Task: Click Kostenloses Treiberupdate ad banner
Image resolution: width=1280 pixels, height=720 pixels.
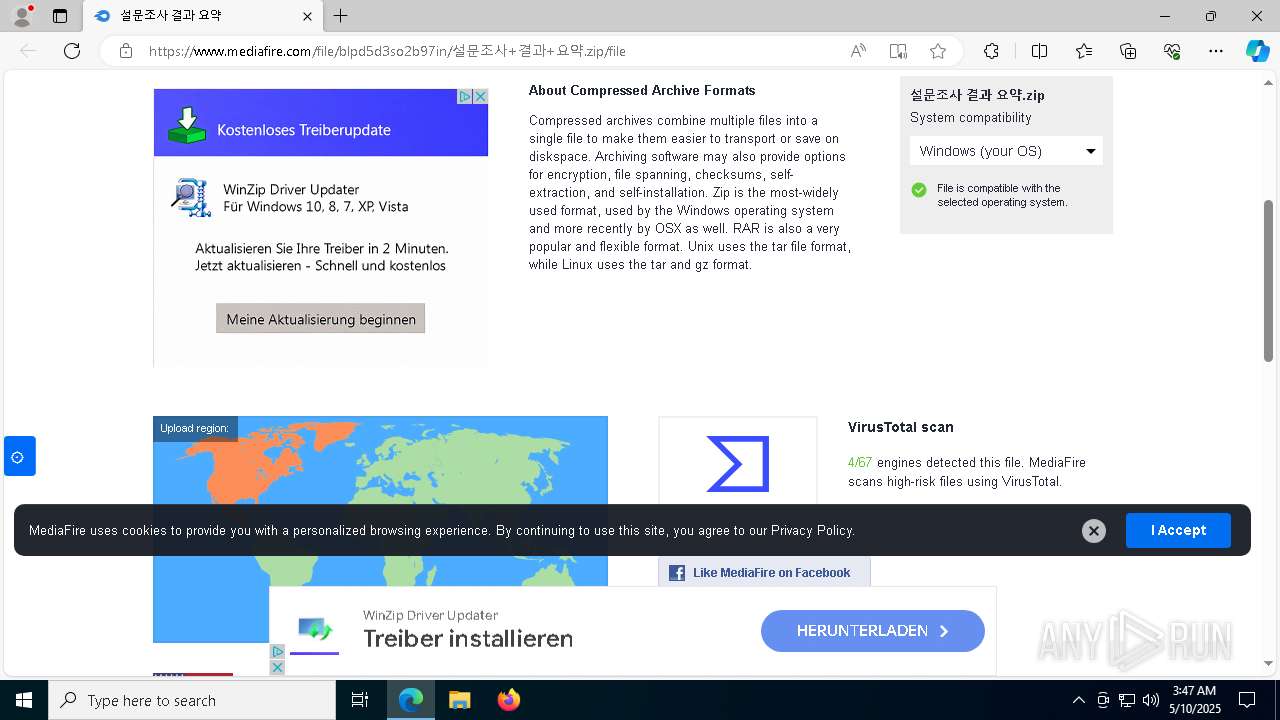Action: pyautogui.click(x=321, y=123)
